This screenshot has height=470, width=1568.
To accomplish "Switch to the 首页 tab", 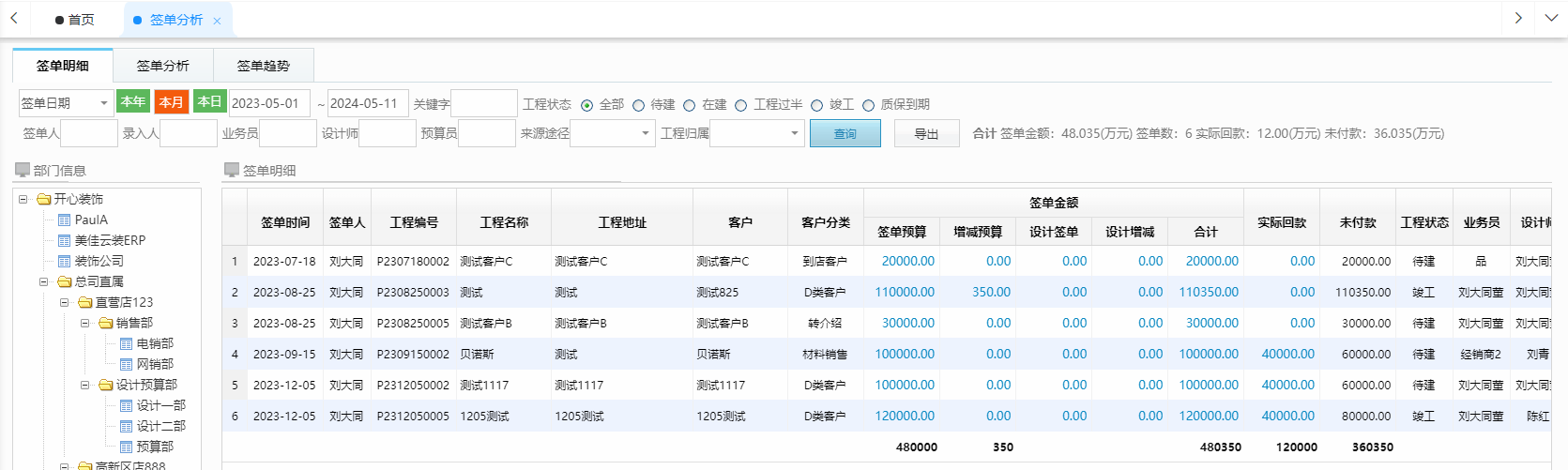I will coord(75,20).
